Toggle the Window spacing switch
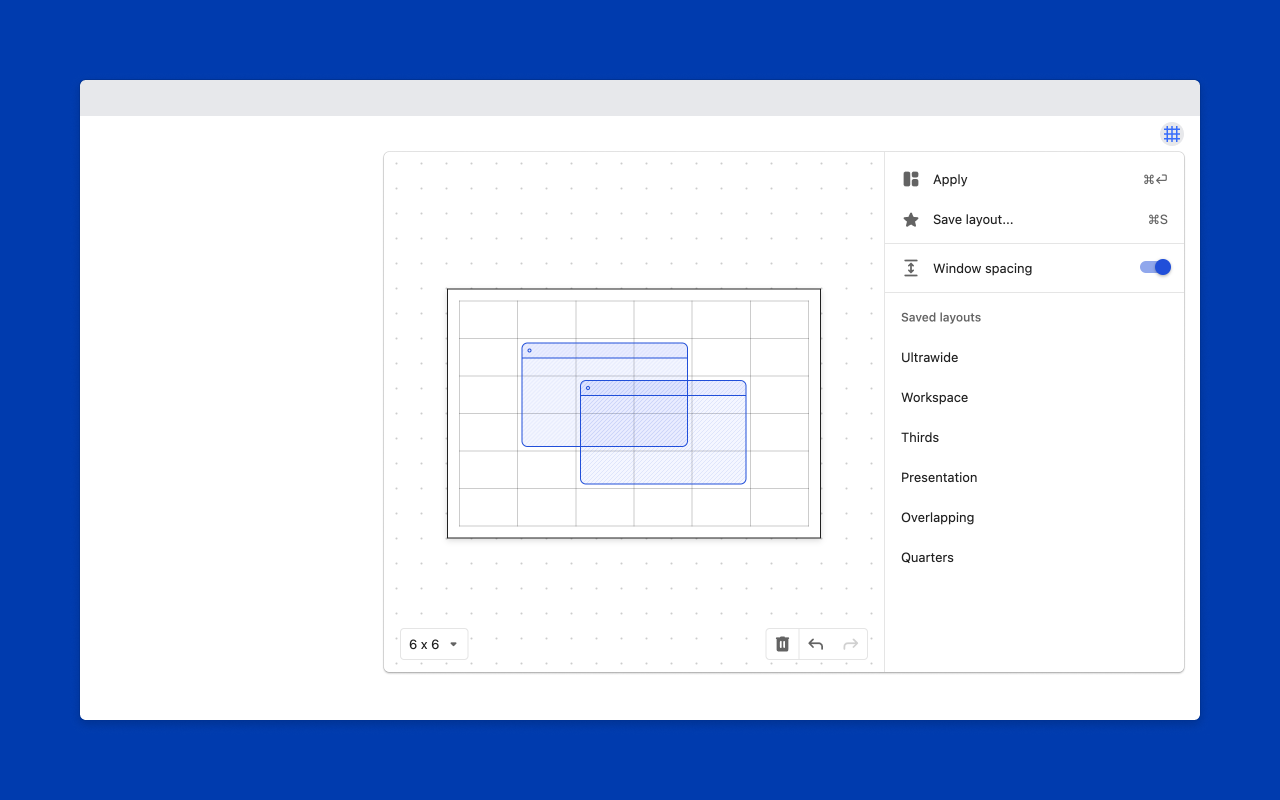1280x800 pixels. coord(1155,267)
